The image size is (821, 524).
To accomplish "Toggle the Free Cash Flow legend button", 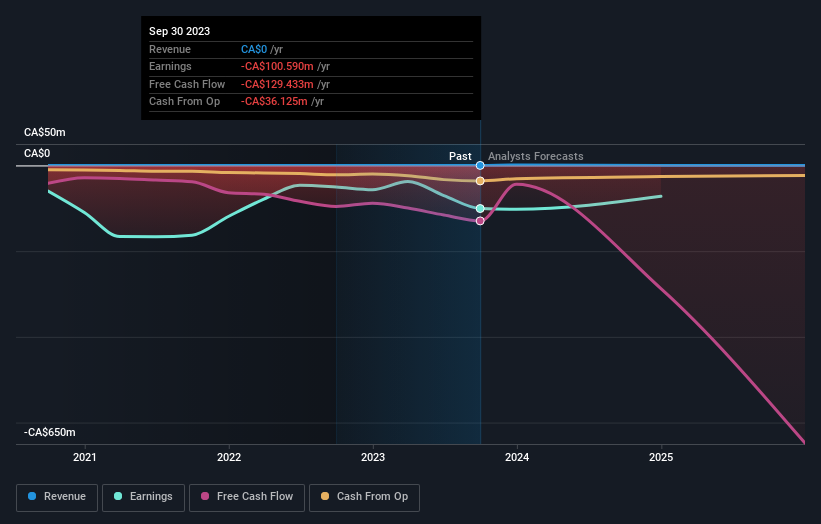I will click(247, 497).
